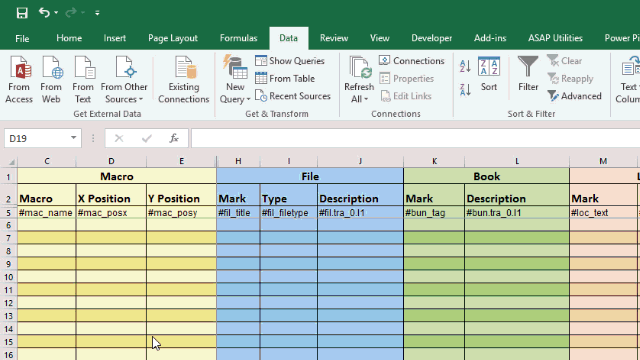The width and height of the screenshot is (640, 360).
Task: Click the Enter checkmark in formula bar
Action: (147, 138)
